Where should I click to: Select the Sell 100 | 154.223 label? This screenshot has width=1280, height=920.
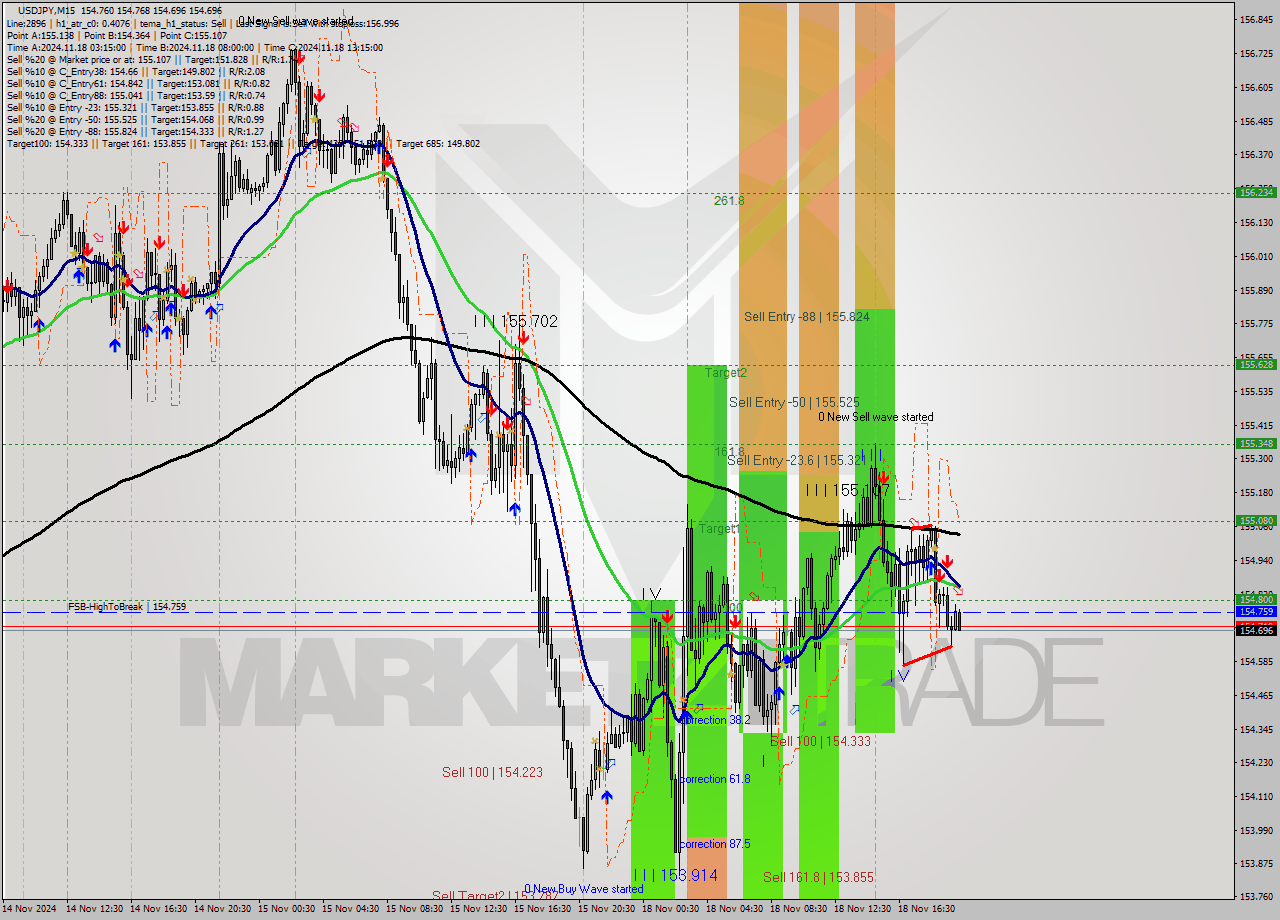tap(494, 772)
